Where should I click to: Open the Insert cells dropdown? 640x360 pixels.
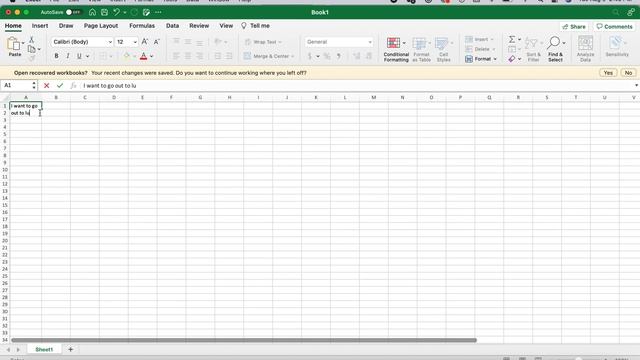(480, 39)
